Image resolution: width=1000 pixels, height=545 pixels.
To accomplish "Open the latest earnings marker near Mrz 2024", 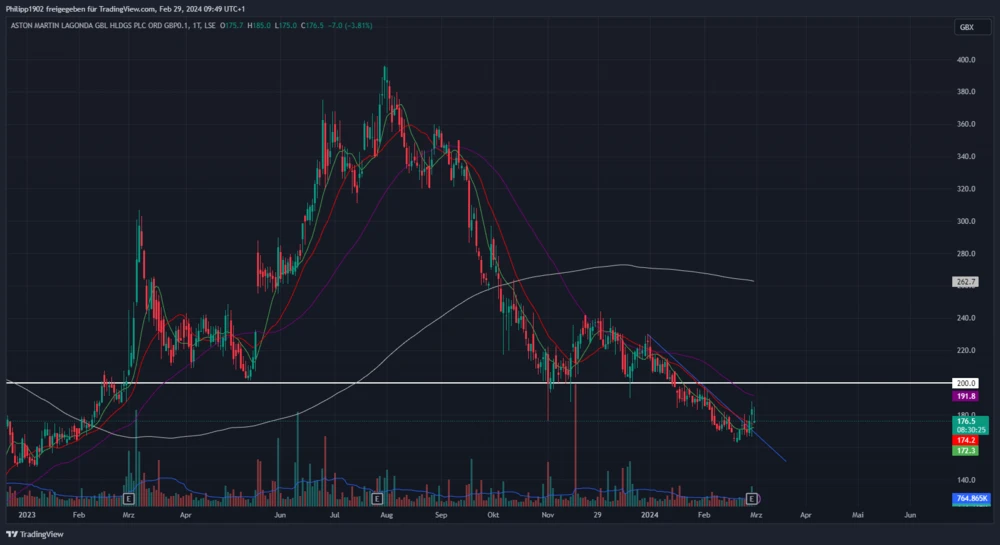I will [x=753, y=498].
